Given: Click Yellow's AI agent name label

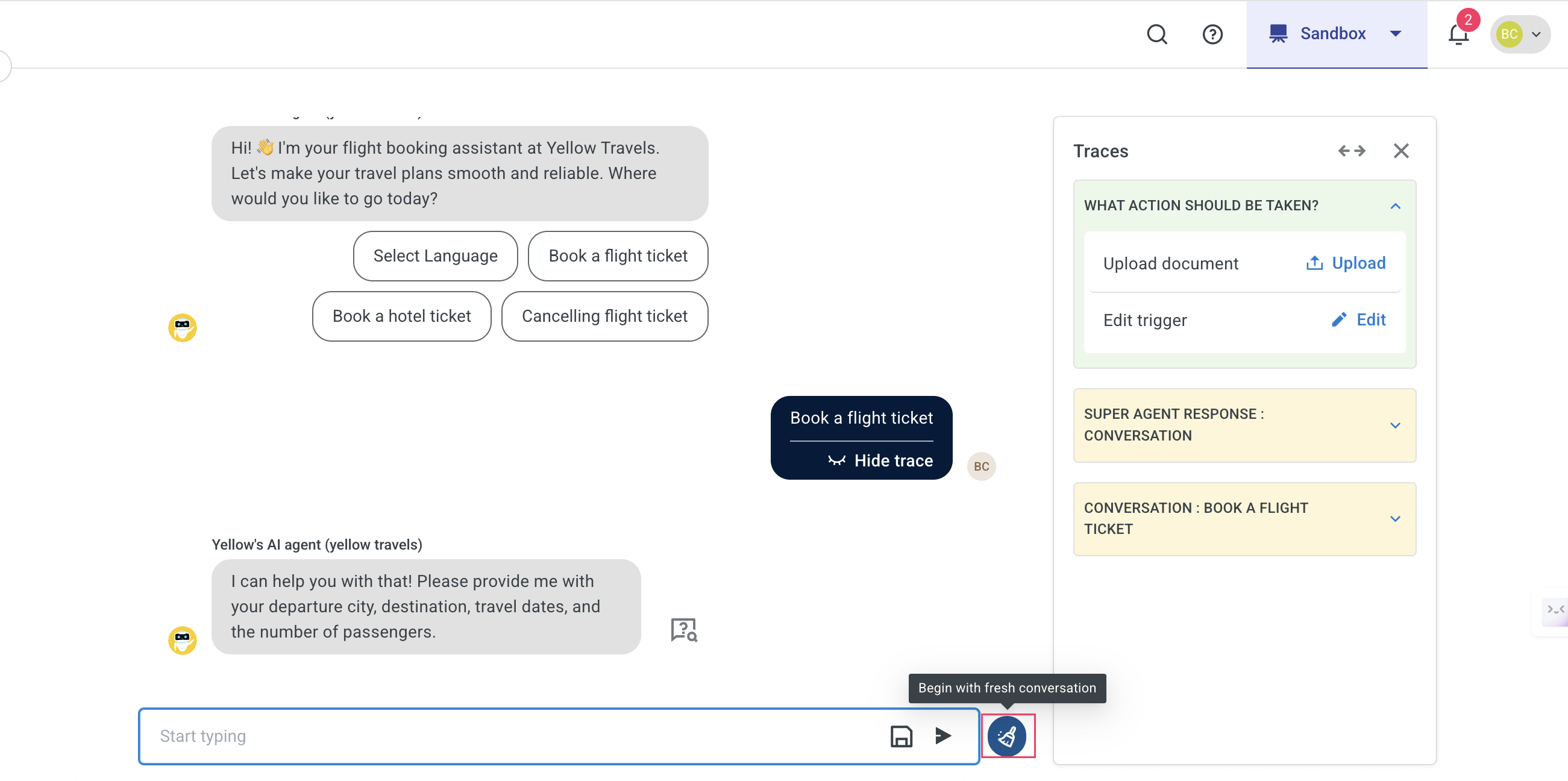Looking at the screenshot, I should point(316,544).
